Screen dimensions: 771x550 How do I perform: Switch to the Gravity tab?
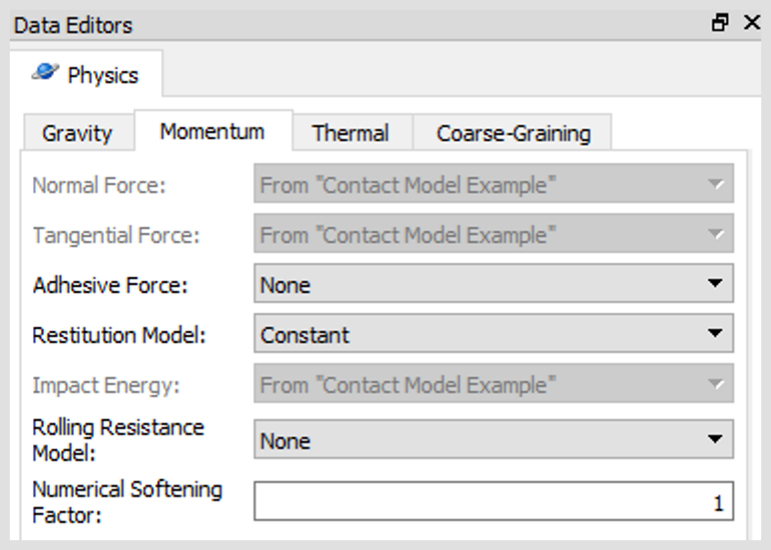[x=78, y=133]
